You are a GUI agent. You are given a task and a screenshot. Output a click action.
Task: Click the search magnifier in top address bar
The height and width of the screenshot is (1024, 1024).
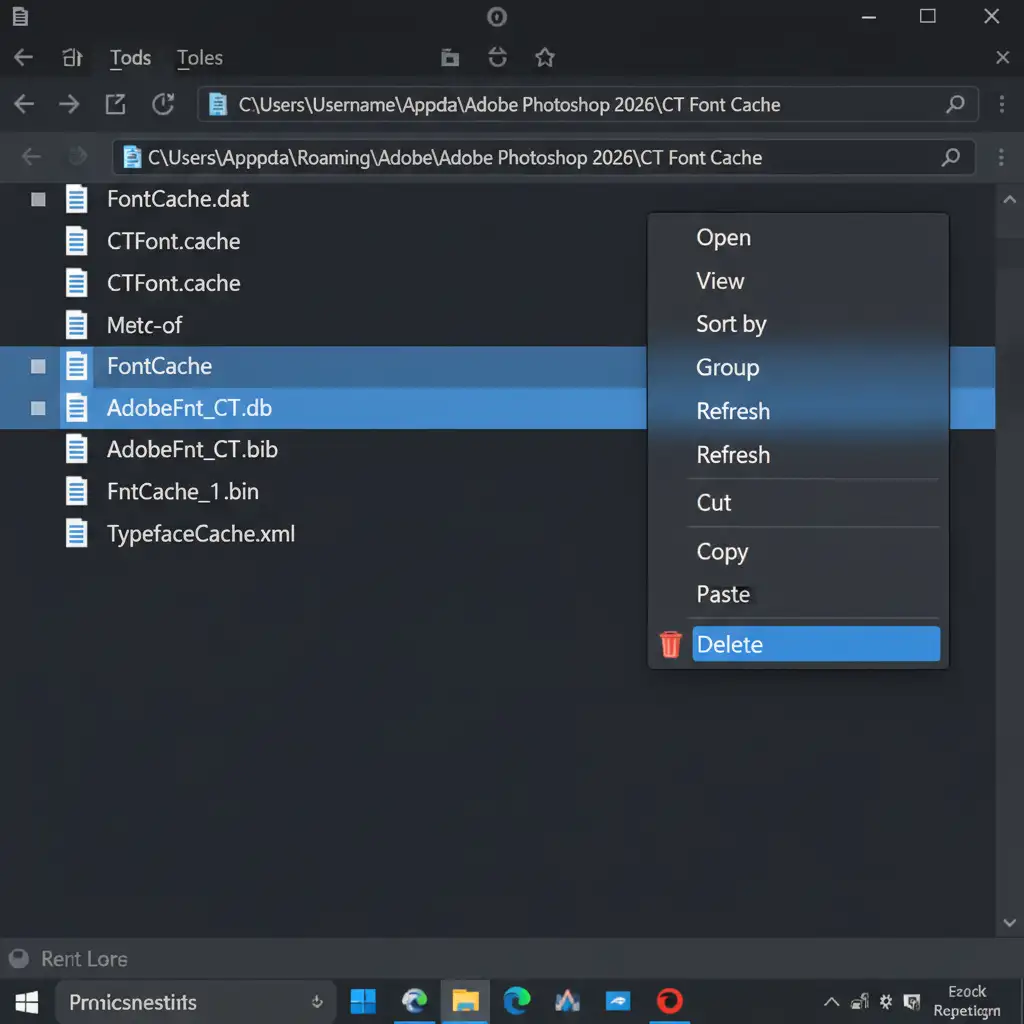pos(955,104)
